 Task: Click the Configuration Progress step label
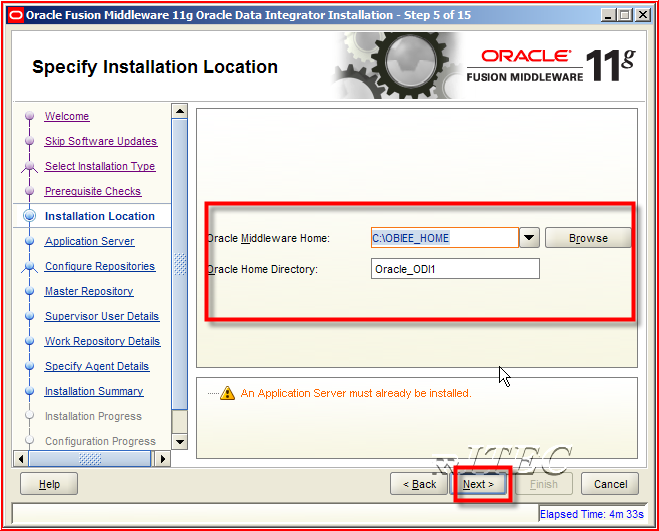point(100,441)
